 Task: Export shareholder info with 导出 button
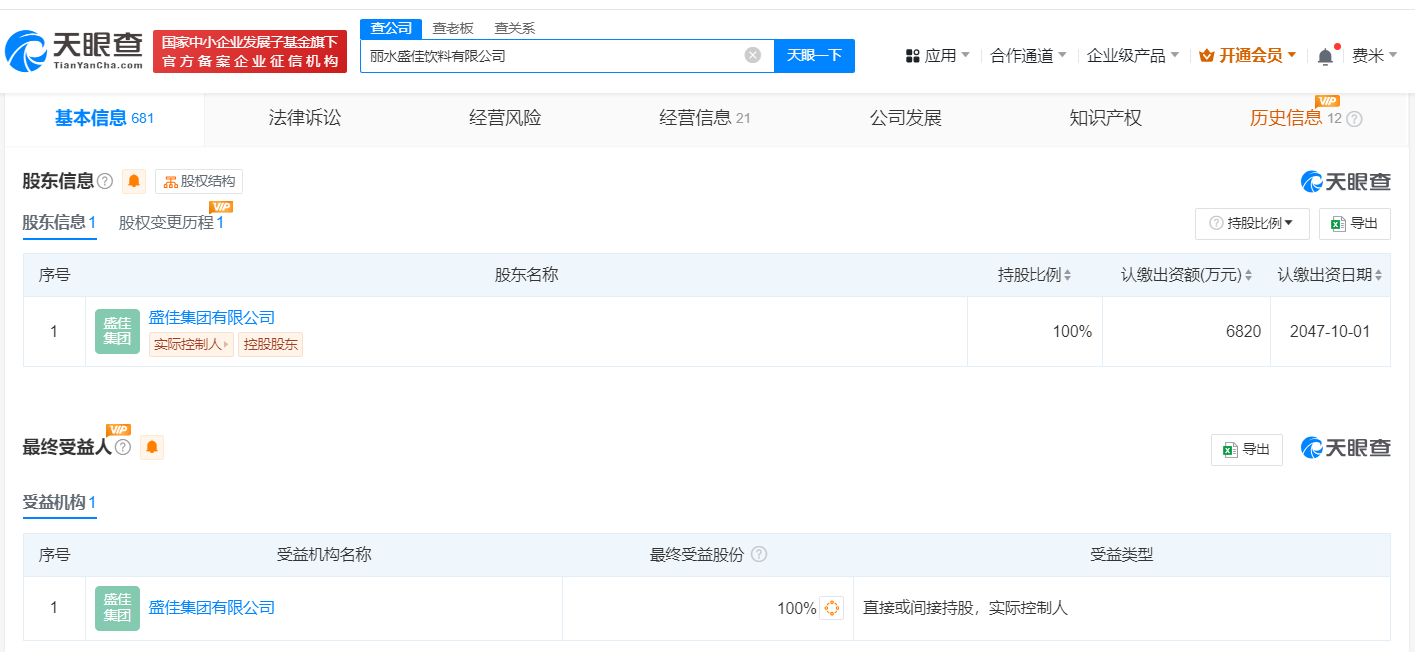[1355, 224]
